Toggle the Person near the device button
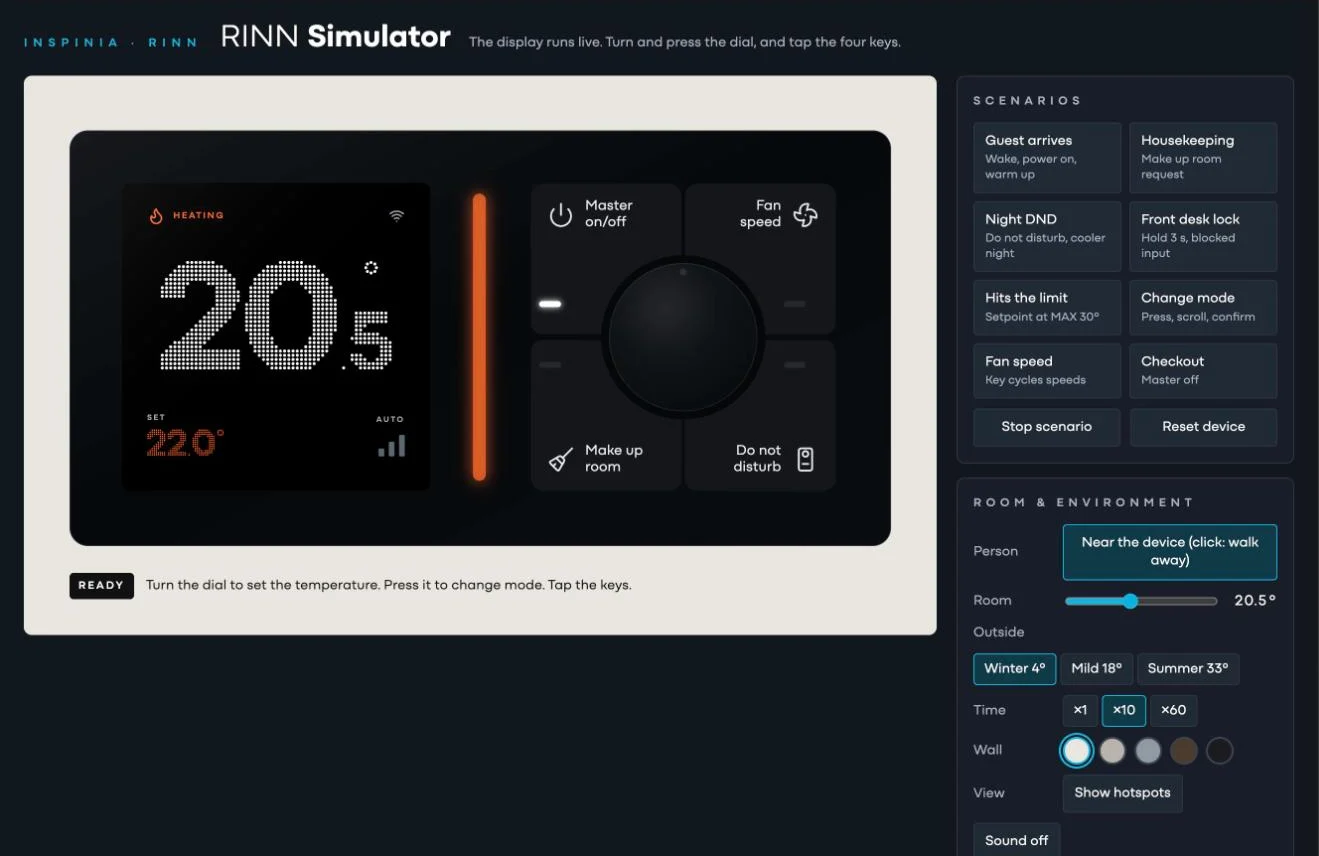Screen dimensions: 1319x856 [1169, 551]
